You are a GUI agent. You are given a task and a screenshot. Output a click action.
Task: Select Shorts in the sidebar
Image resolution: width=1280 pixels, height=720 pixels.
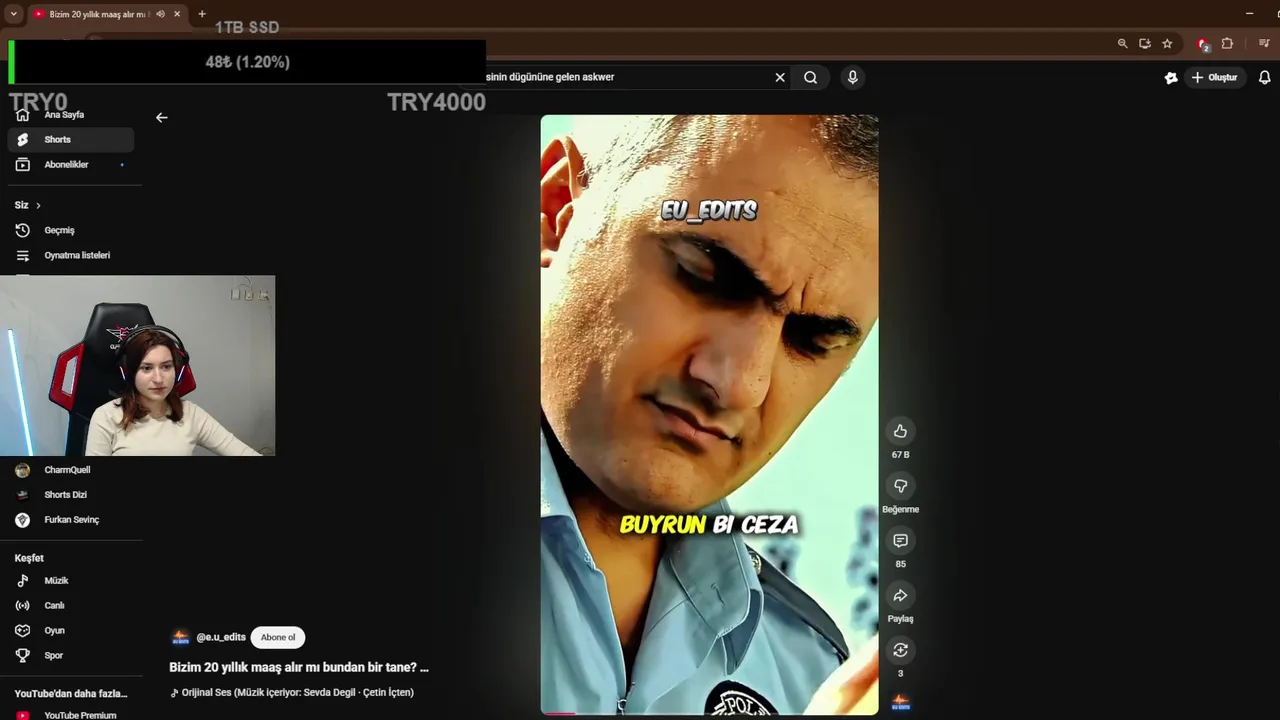pyautogui.click(x=70, y=140)
